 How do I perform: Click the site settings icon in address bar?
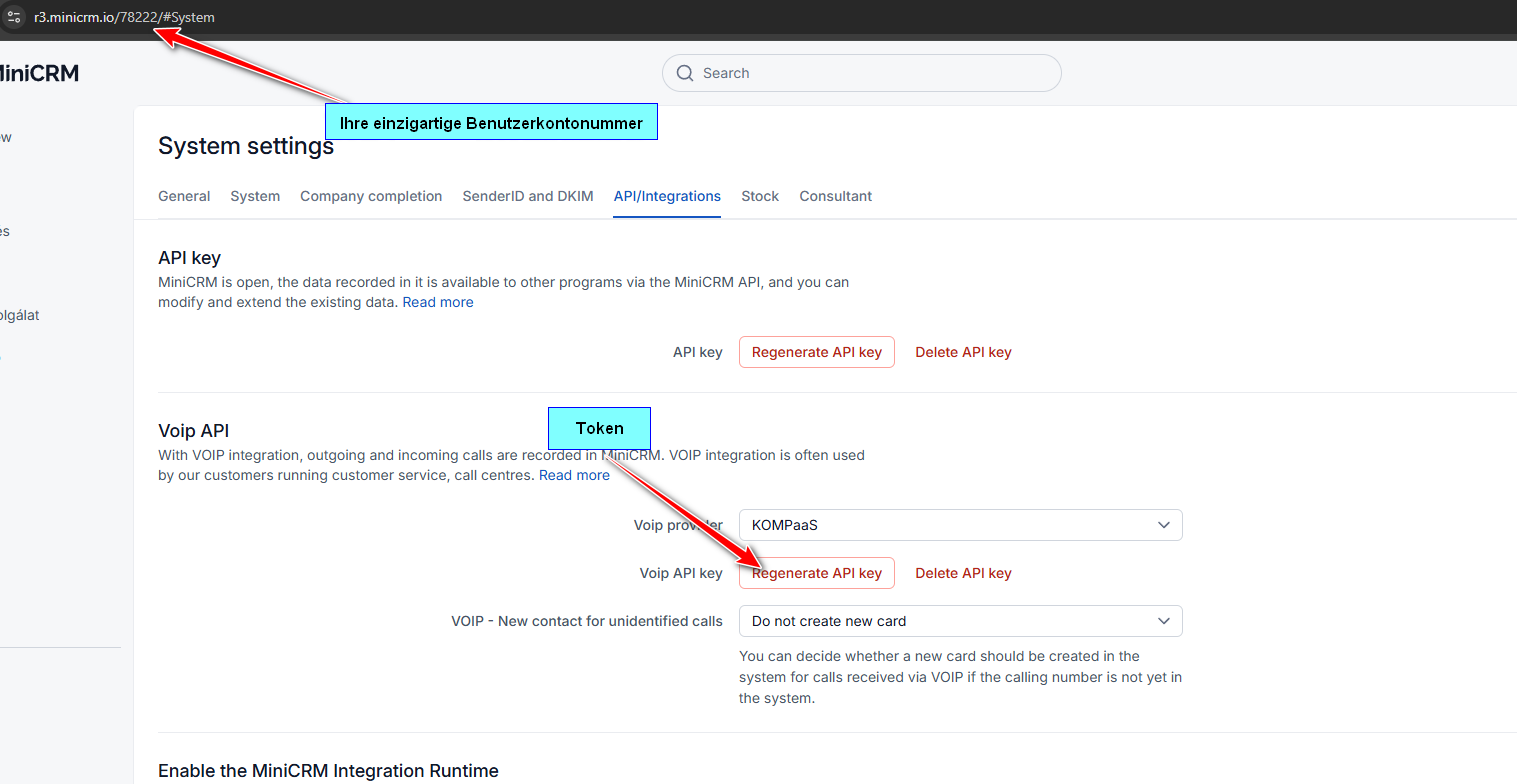click(14, 17)
